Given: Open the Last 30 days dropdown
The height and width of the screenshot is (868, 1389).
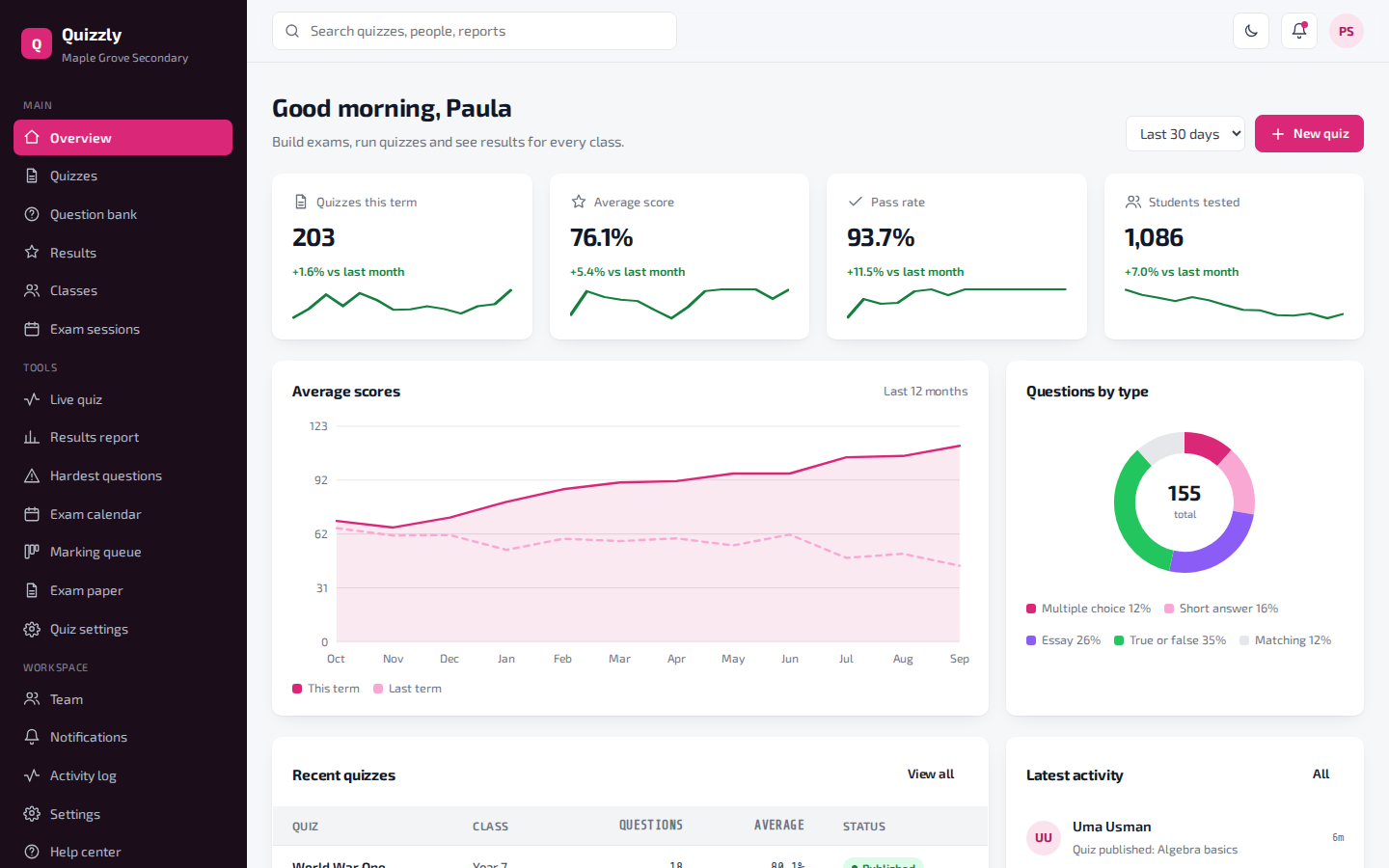Looking at the screenshot, I should pyautogui.click(x=1185, y=134).
